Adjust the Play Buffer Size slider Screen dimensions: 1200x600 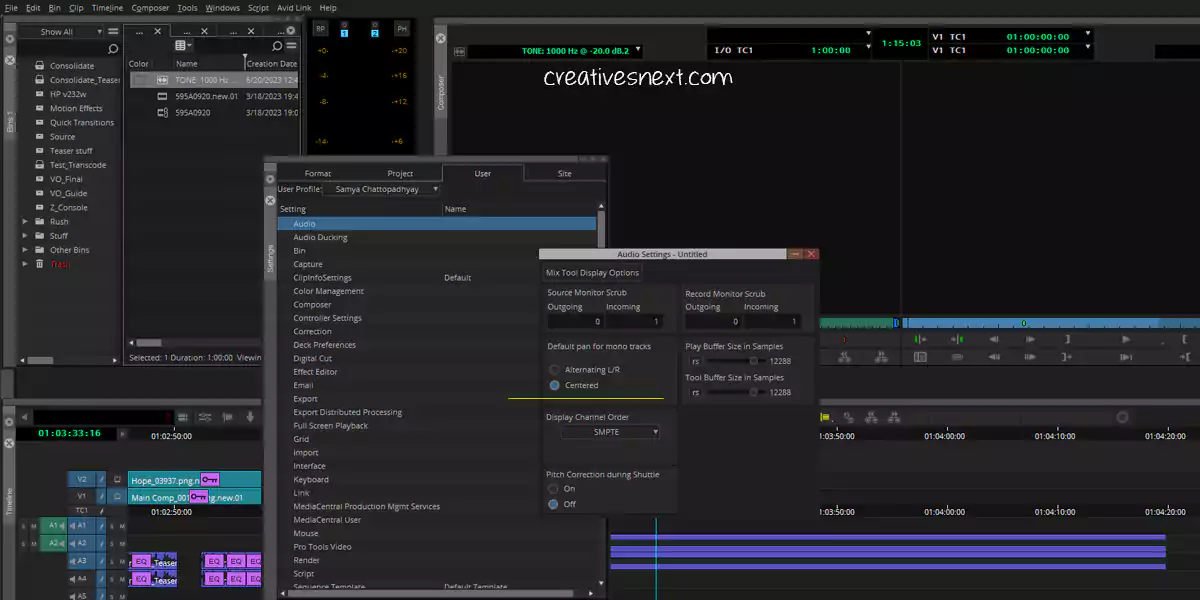752,361
